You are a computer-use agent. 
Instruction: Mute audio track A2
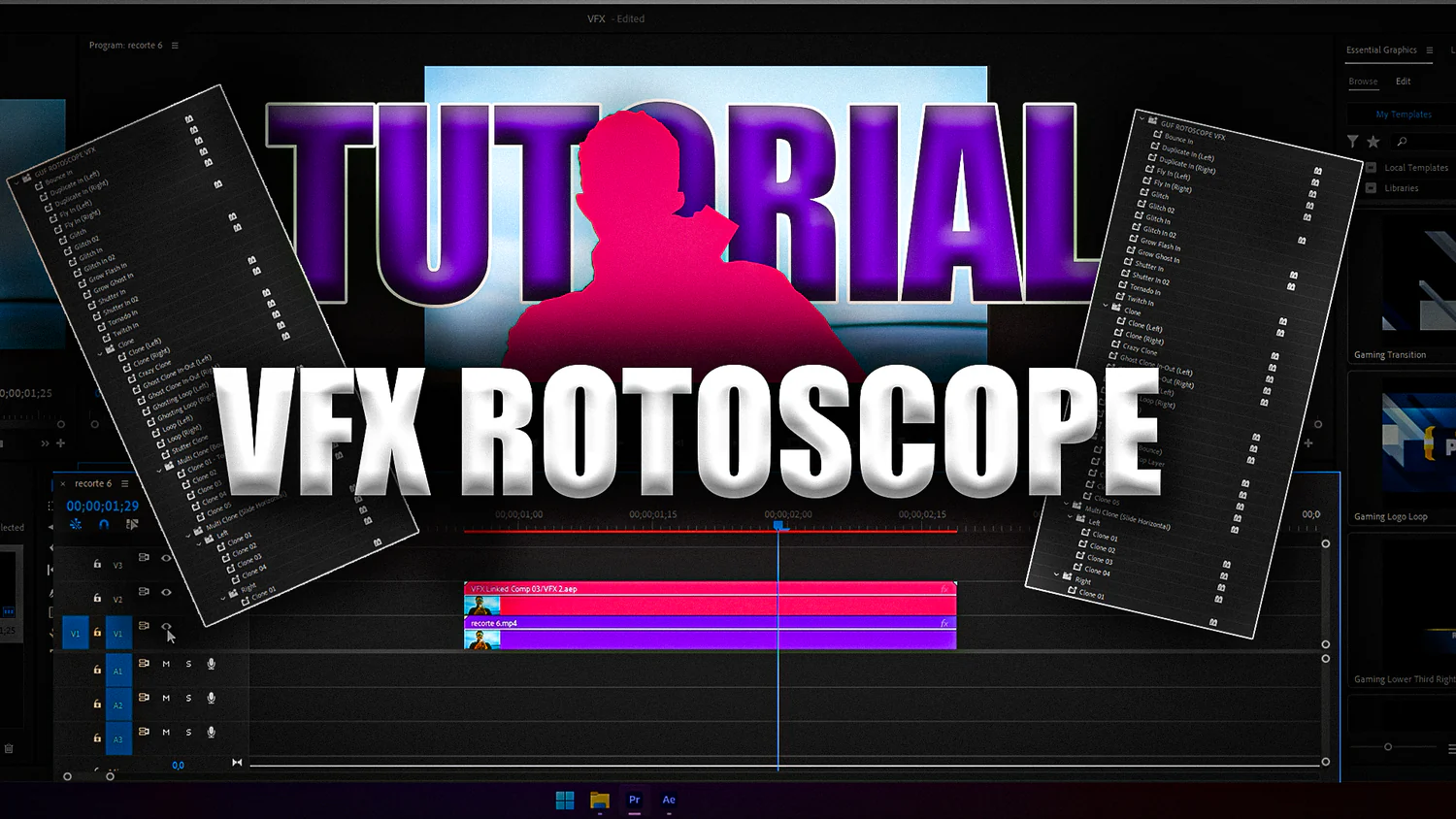click(166, 698)
